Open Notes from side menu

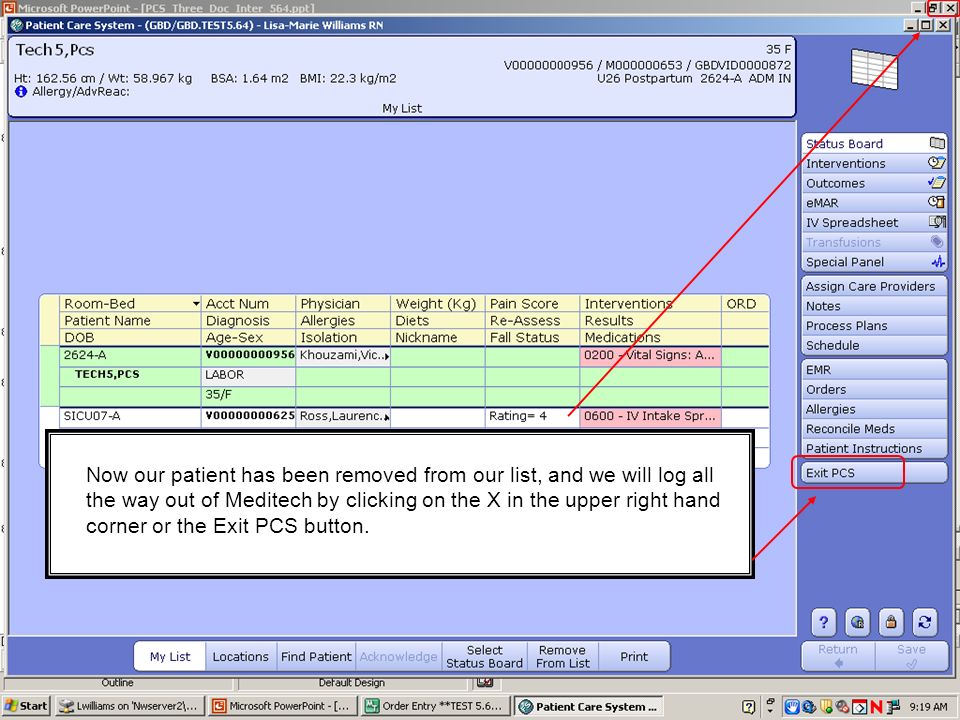(874, 306)
